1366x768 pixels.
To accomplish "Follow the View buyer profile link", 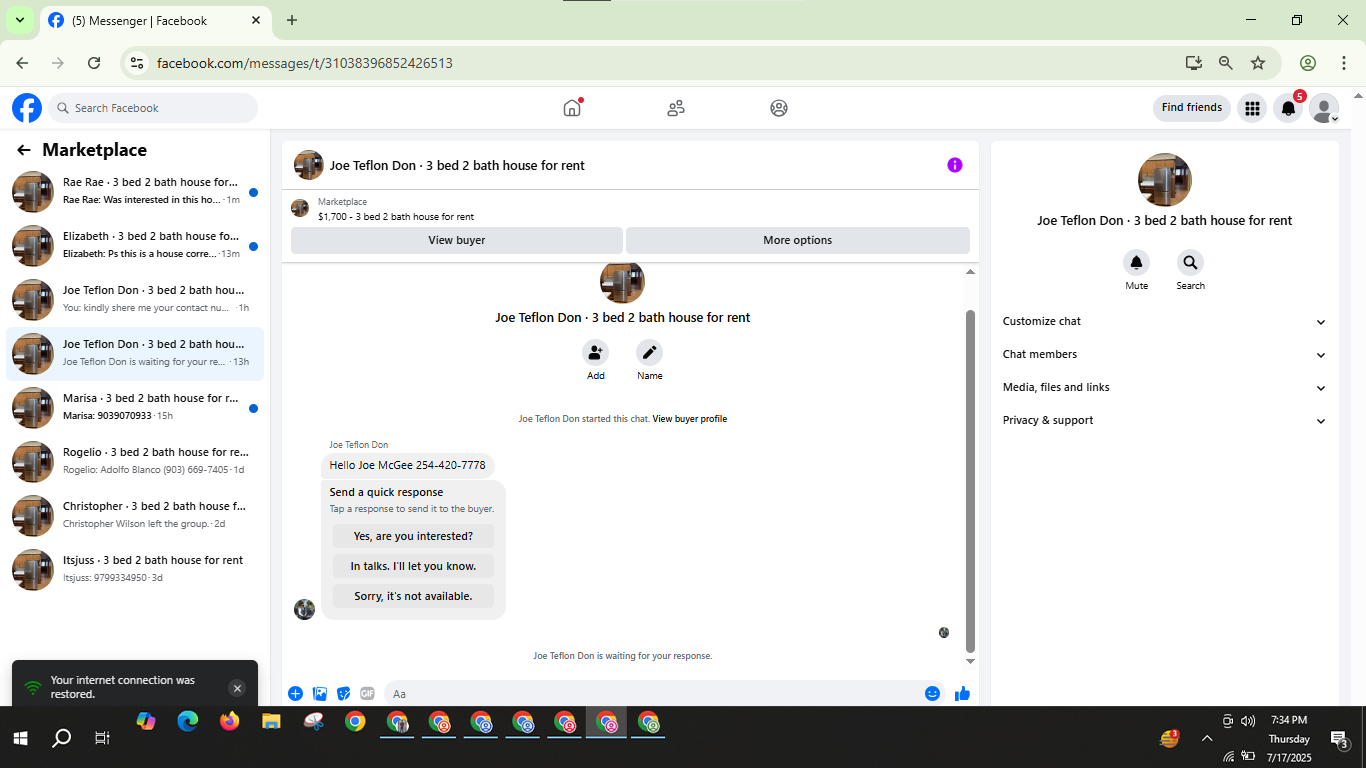I will pos(690,419).
